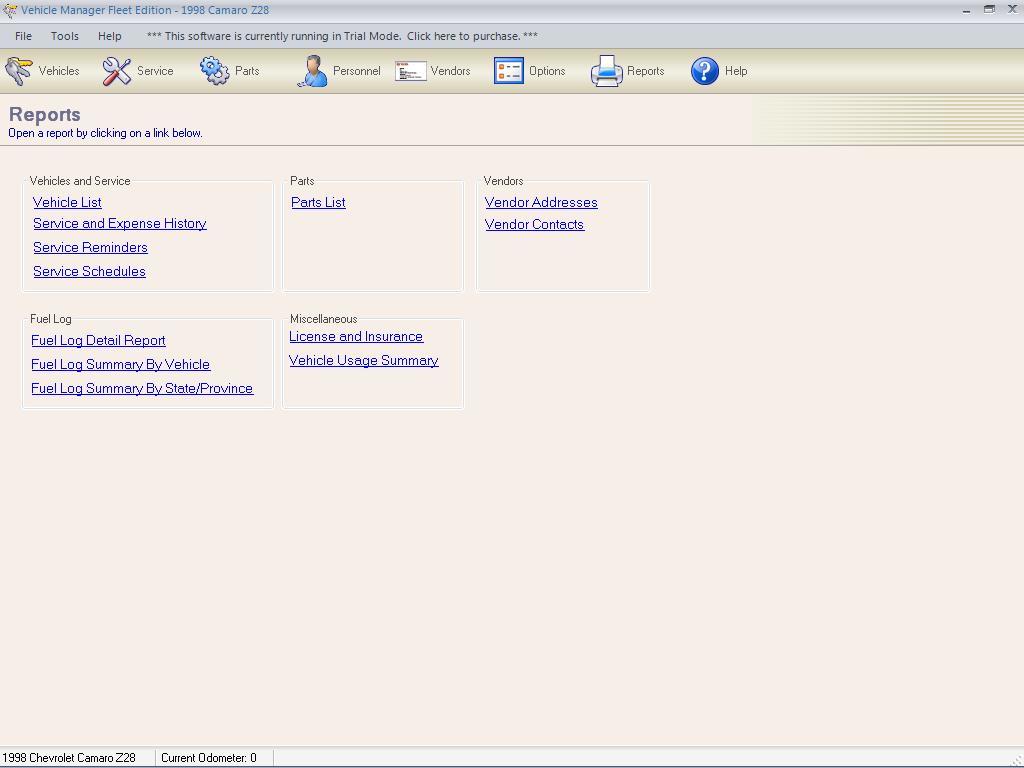
Task: Open the Tools menu
Action: point(64,35)
